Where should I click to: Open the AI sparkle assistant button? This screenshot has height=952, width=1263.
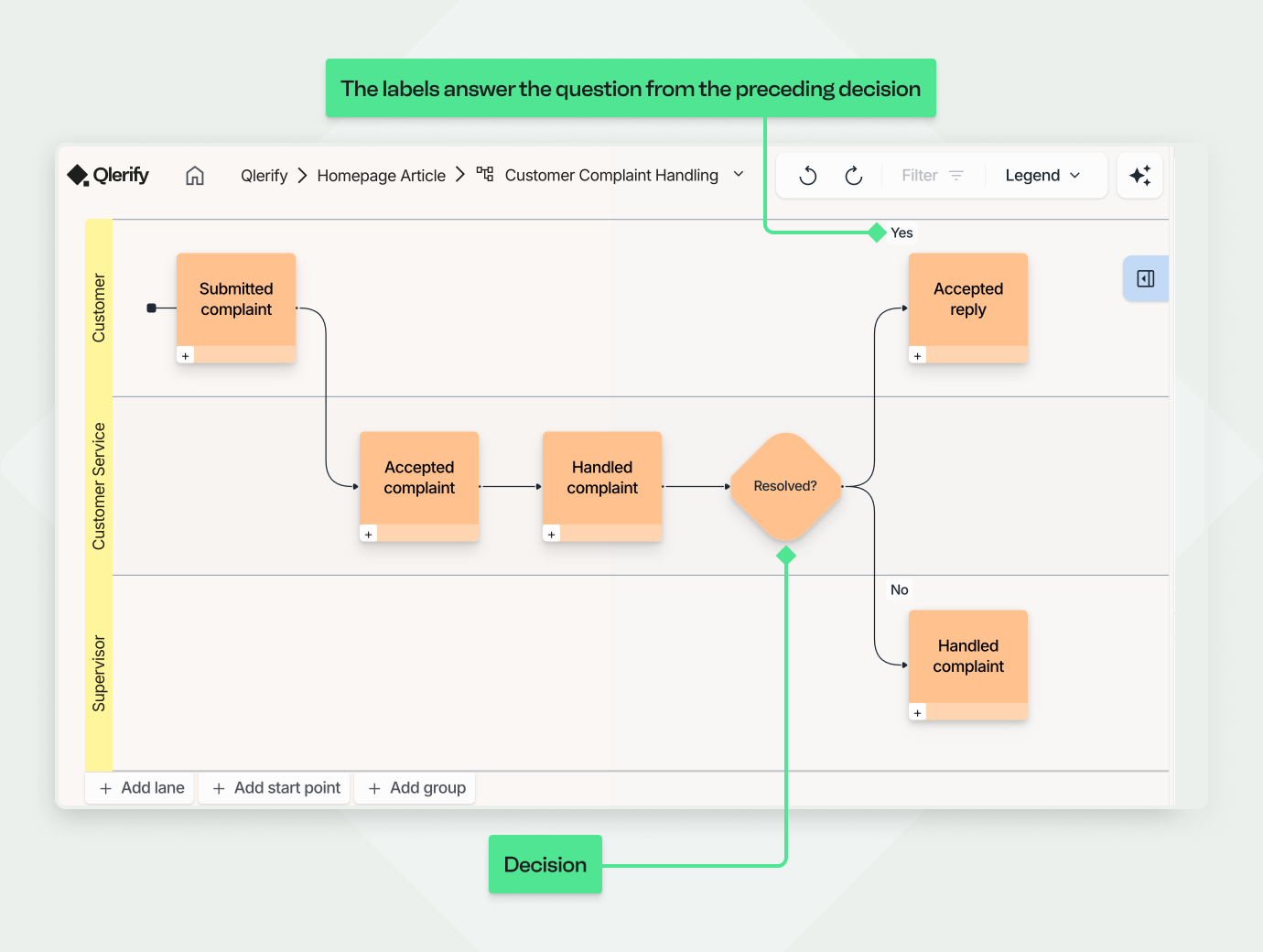pyautogui.click(x=1140, y=176)
